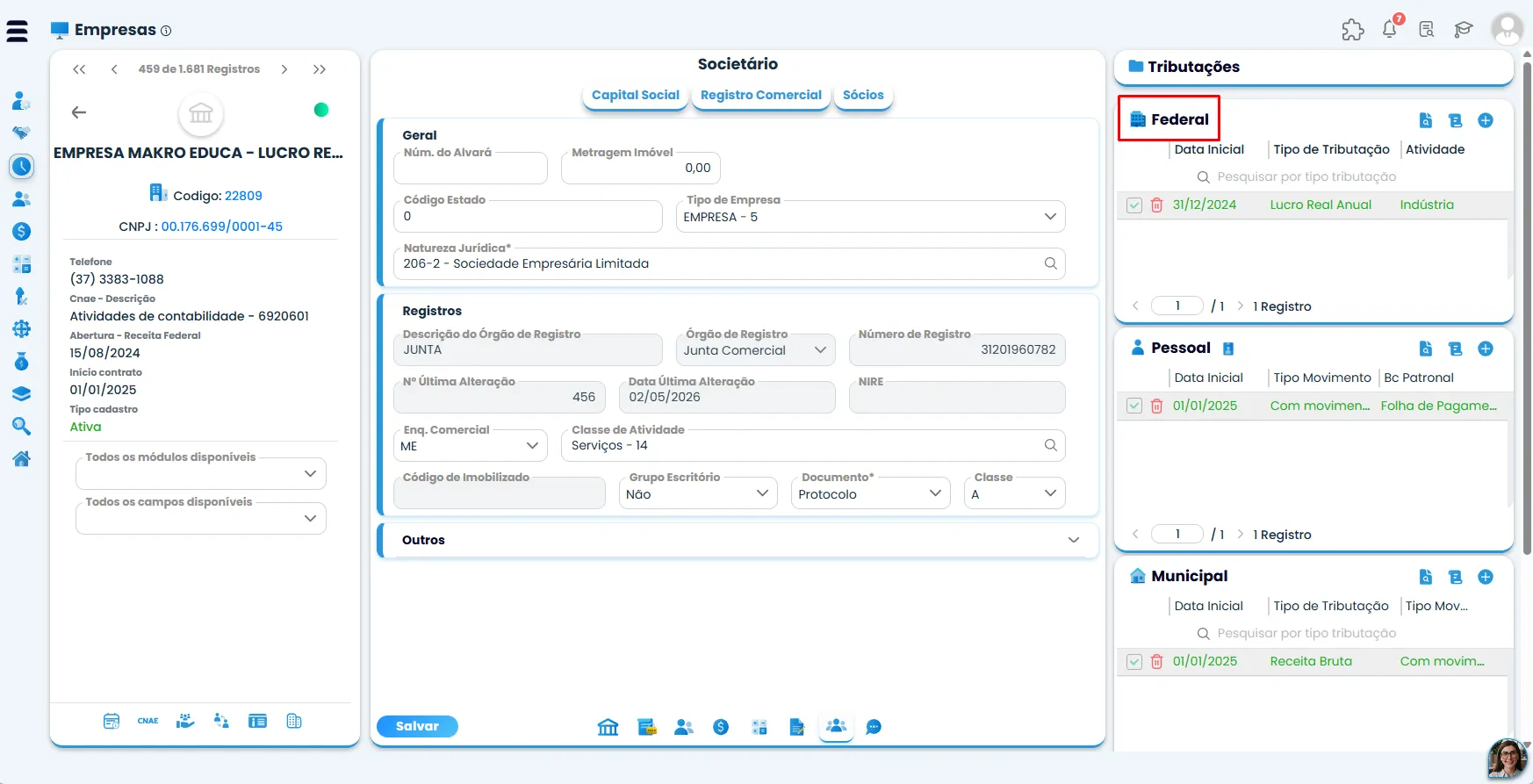Select the Societário people tab in bottom toolbar
The image size is (1533, 784).
pos(836,726)
